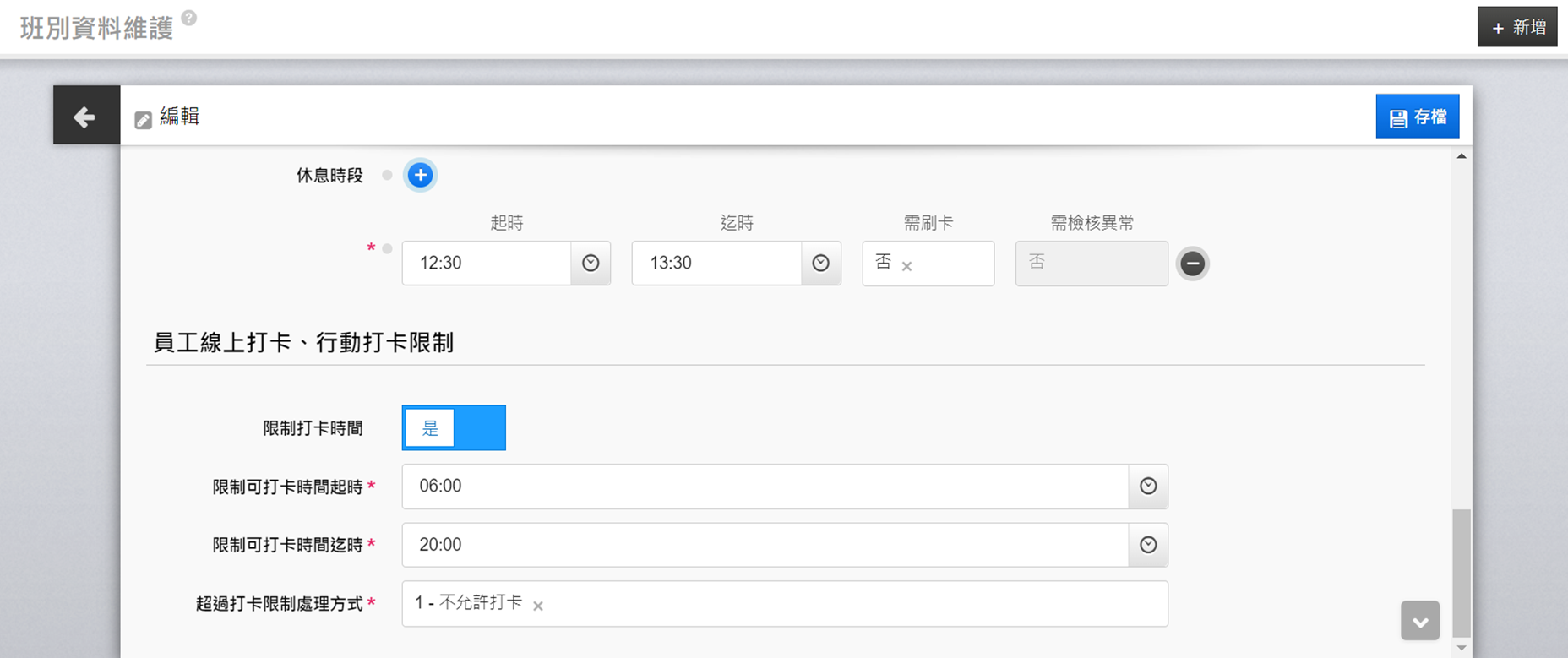The image size is (1568, 658).
Task: Click the 需檢核異常 dropdown field
Action: point(1091,264)
